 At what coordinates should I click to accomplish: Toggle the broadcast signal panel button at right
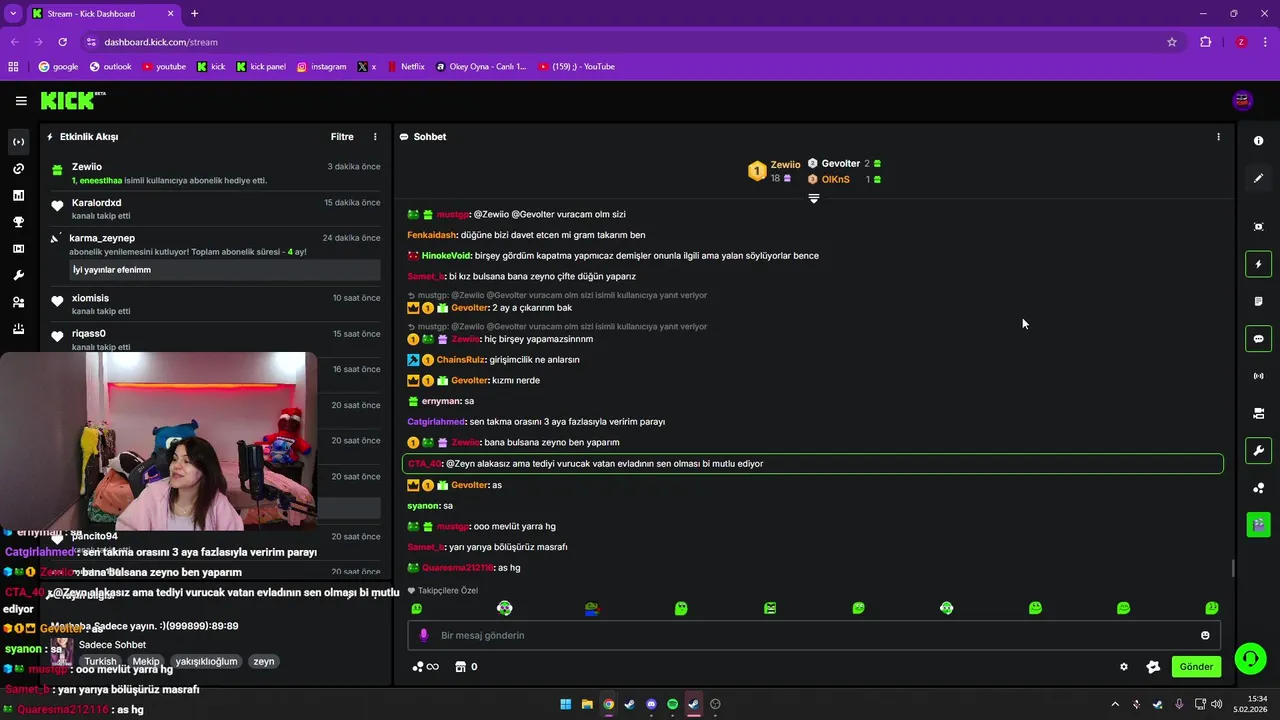pos(1258,376)
